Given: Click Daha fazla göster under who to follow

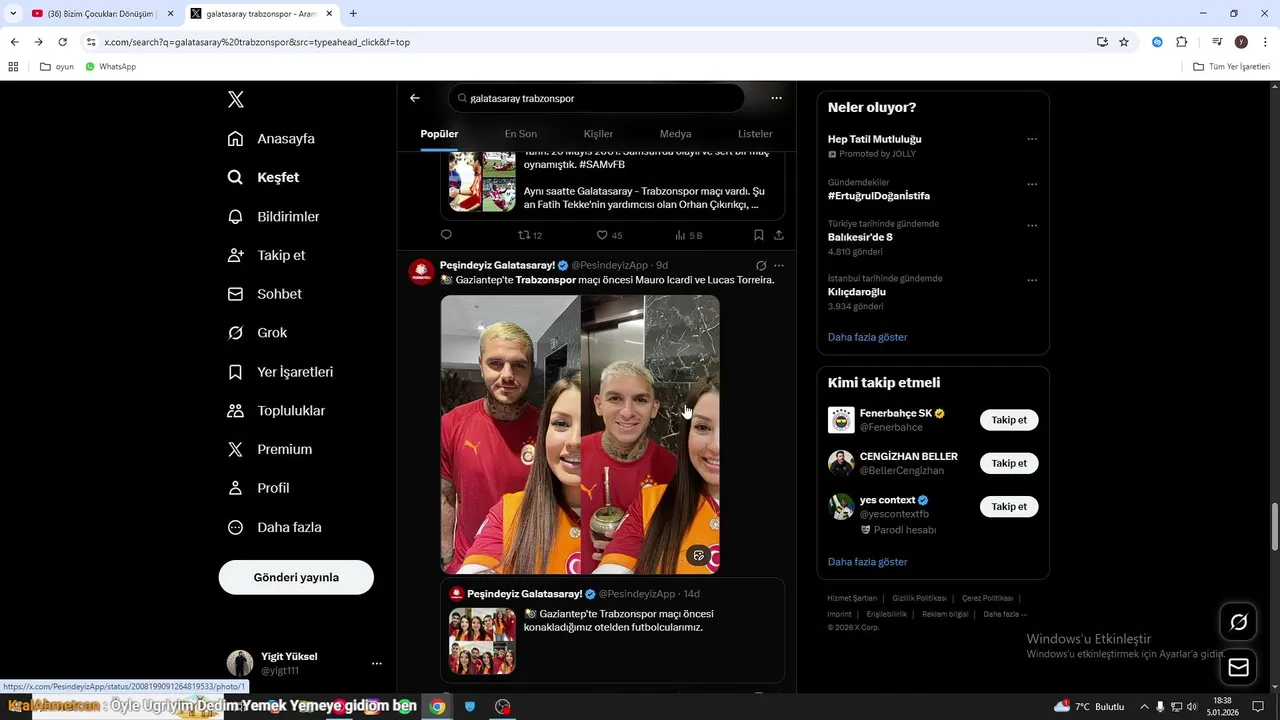Looking at the screenshot, I should coord(867,562).
